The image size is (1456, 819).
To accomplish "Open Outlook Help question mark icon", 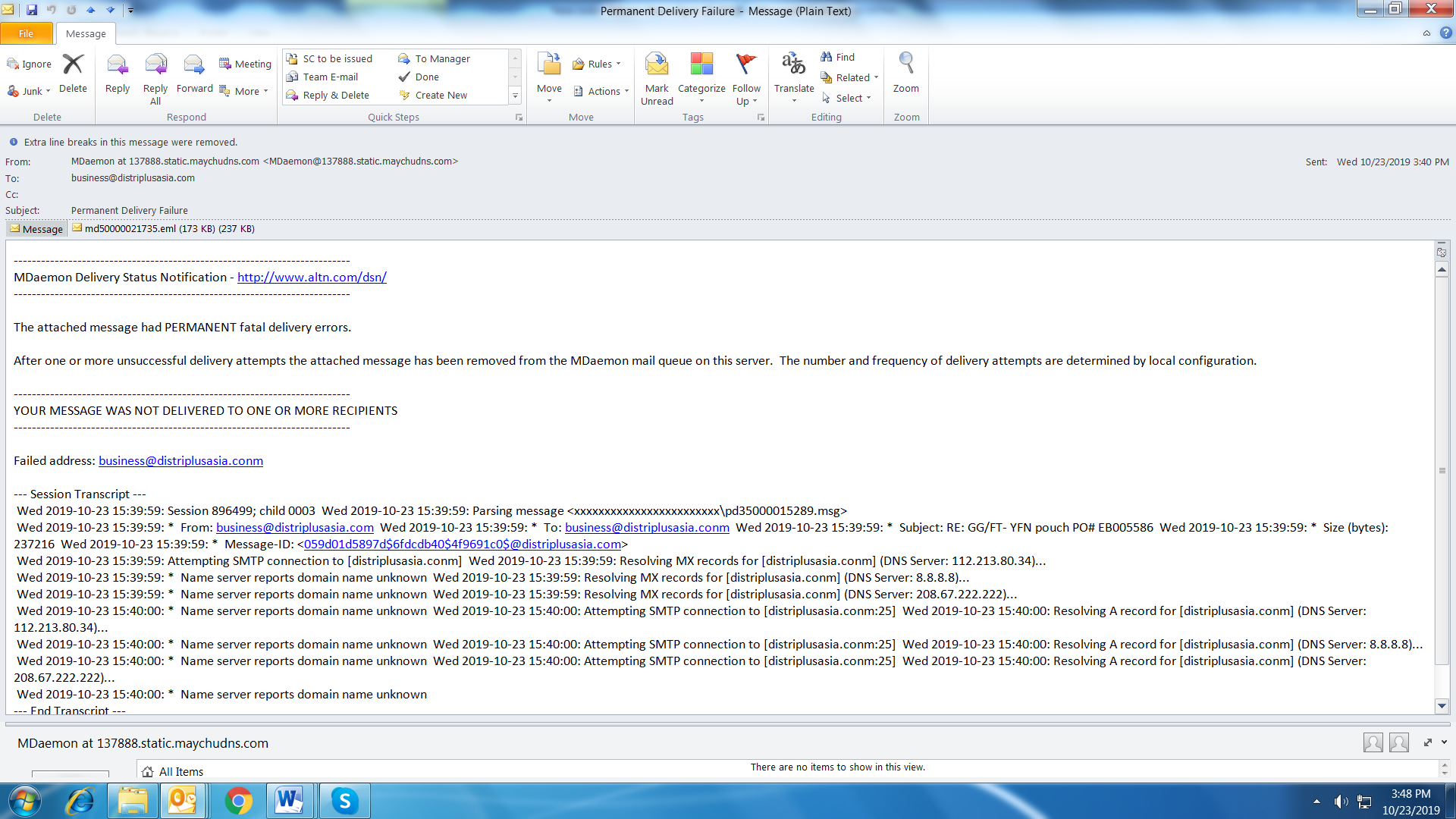I will [1445, 33].
